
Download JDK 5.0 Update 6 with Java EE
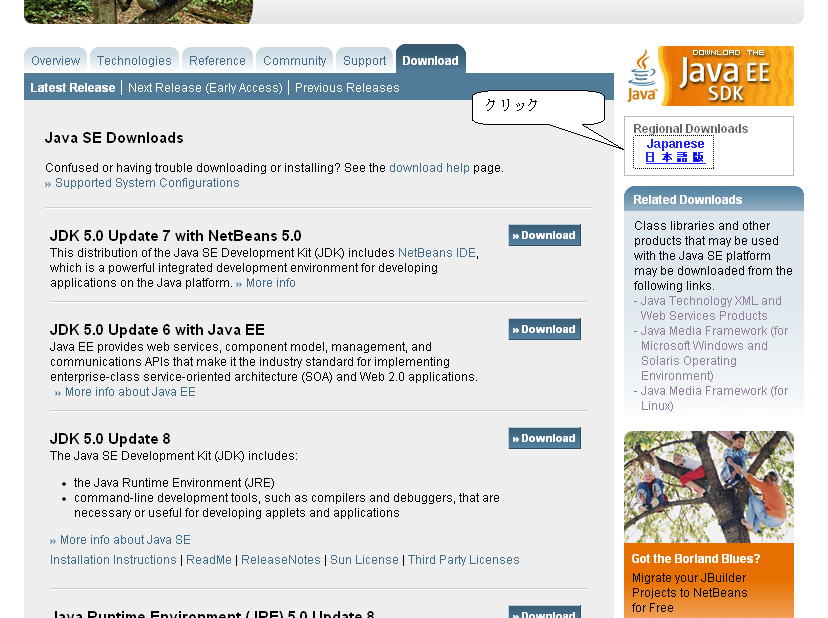point(544,329)
